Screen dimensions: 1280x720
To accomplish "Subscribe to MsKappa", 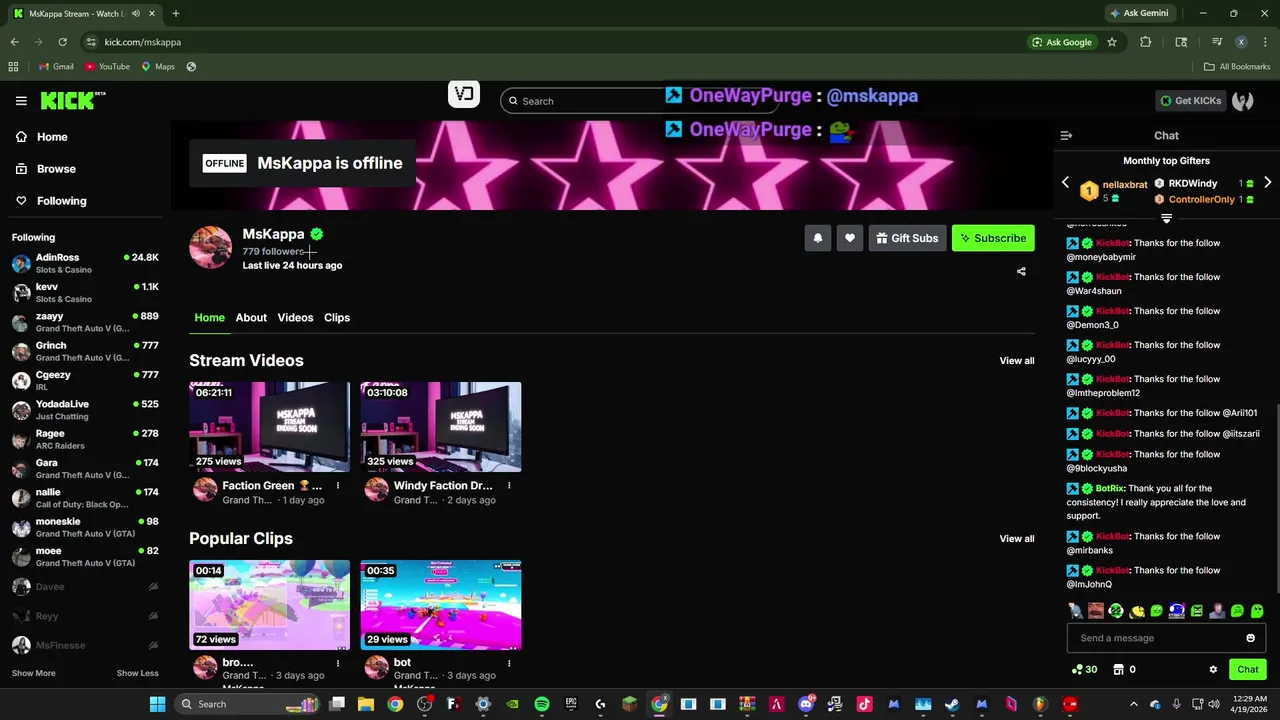I will click(x=993, y=238).
